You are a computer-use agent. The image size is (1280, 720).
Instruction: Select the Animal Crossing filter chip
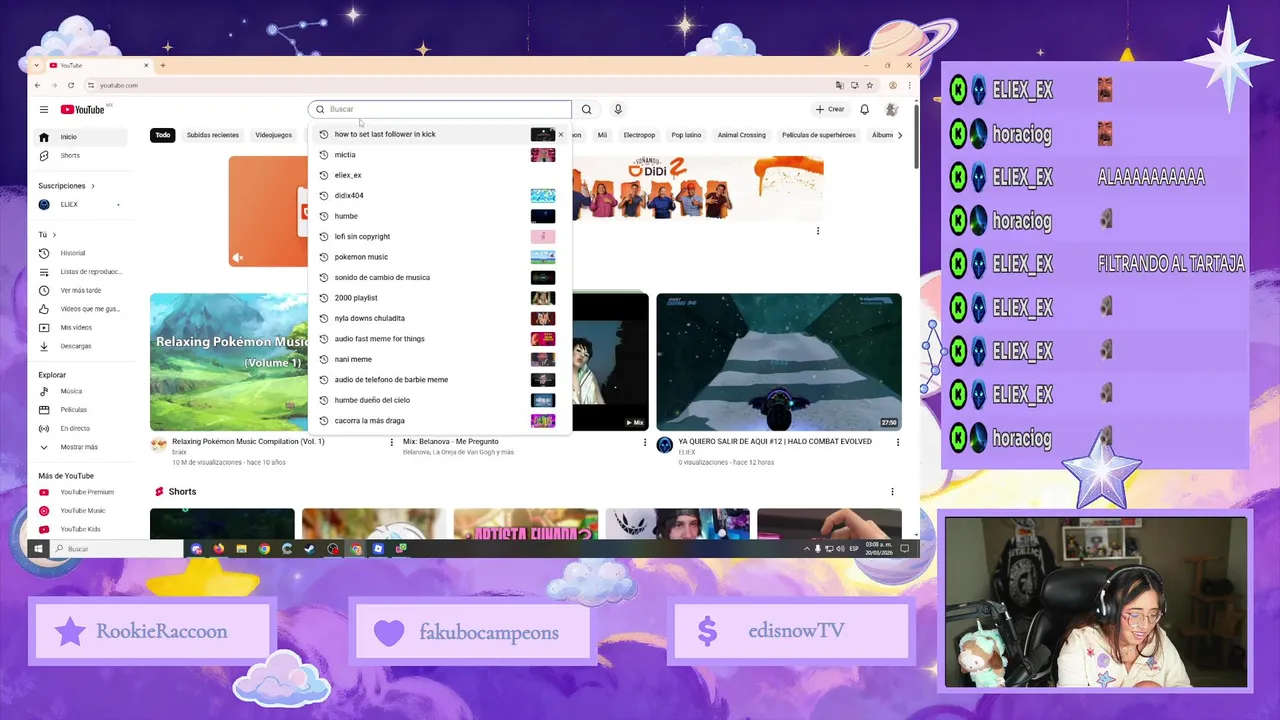tap(741, 135)
